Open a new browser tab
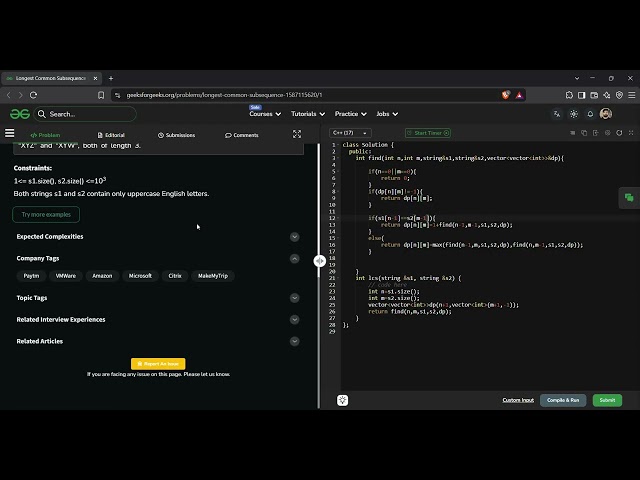Image resolution: width=640 pixels, height=480 pixels. [x=111, y=78]
